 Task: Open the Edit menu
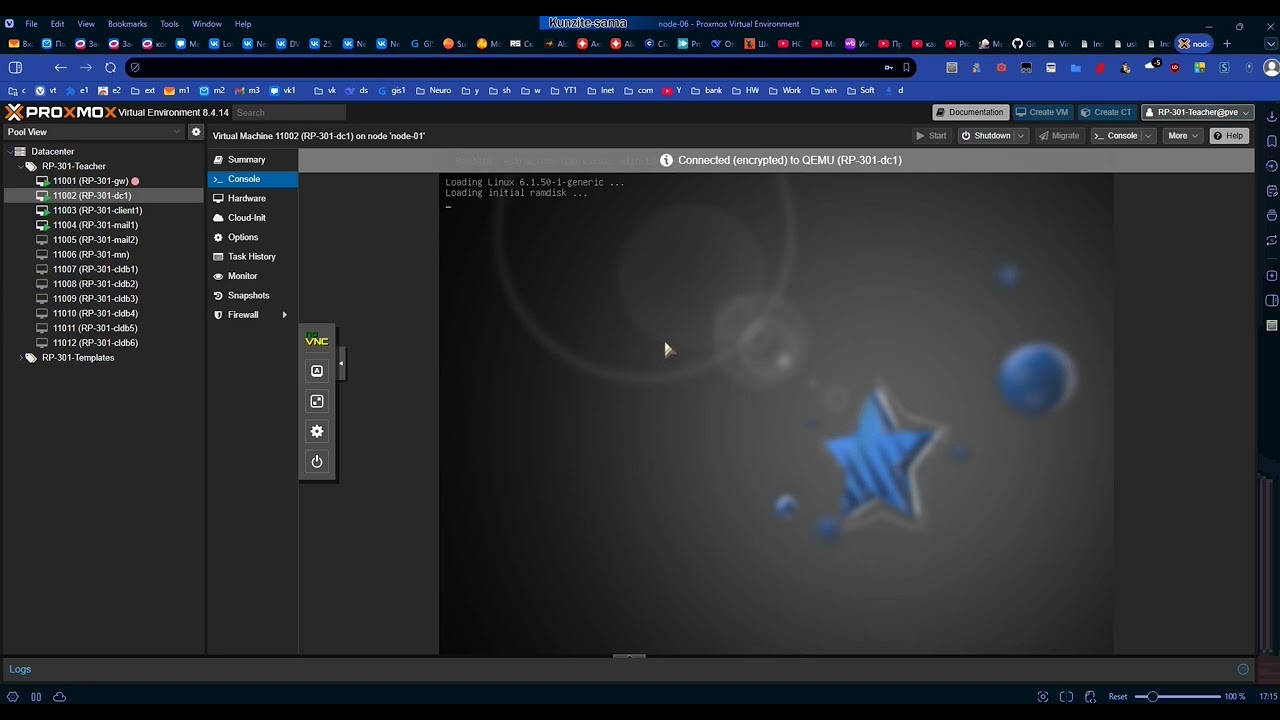[57, 24]
